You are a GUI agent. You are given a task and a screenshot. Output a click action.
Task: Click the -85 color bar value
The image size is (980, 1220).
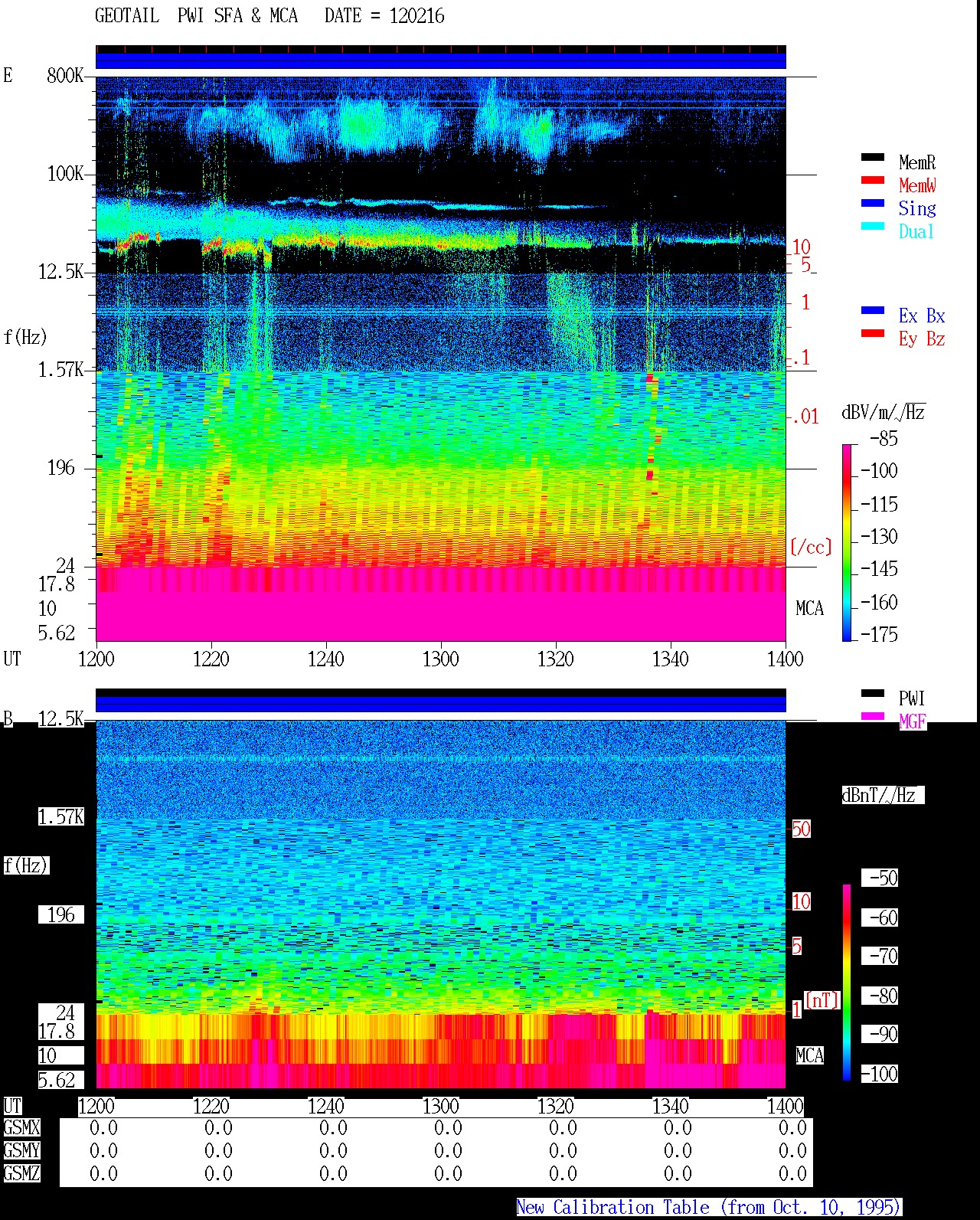[884, 439]
